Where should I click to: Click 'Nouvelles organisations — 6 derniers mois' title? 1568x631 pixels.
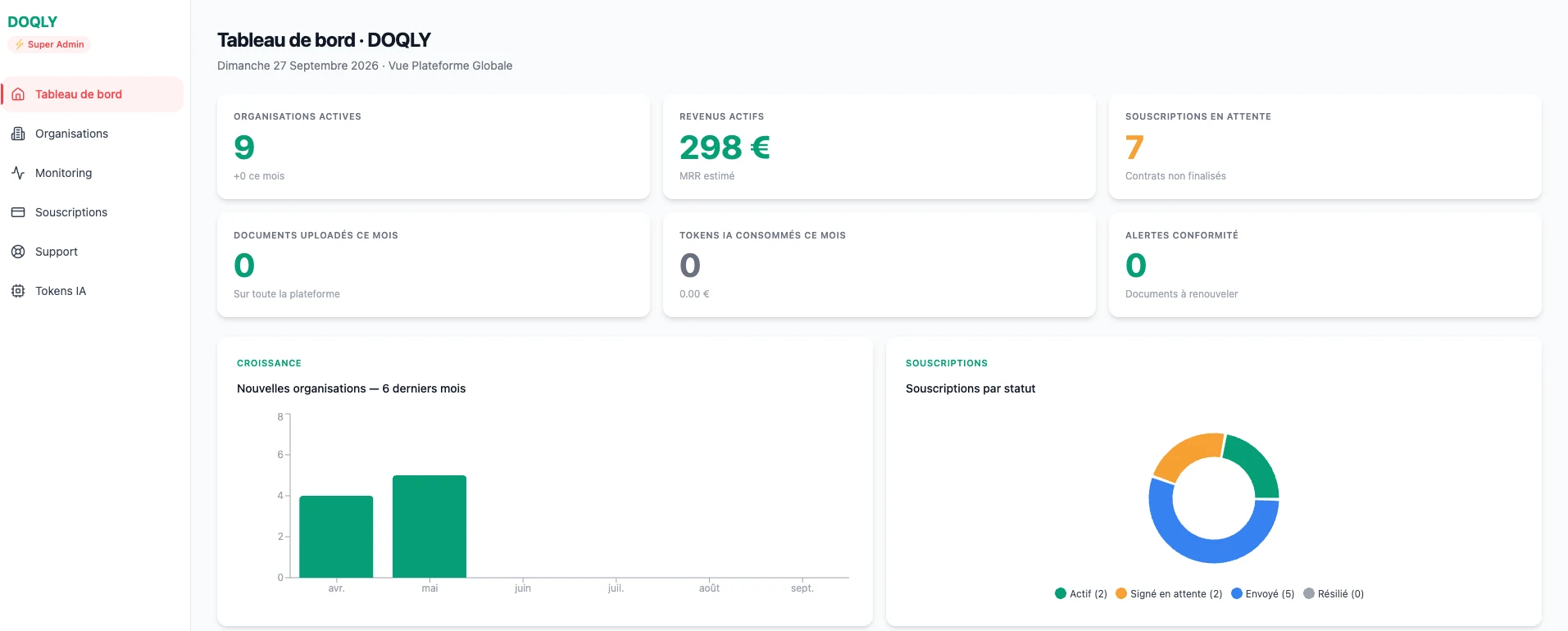point(351,388)
